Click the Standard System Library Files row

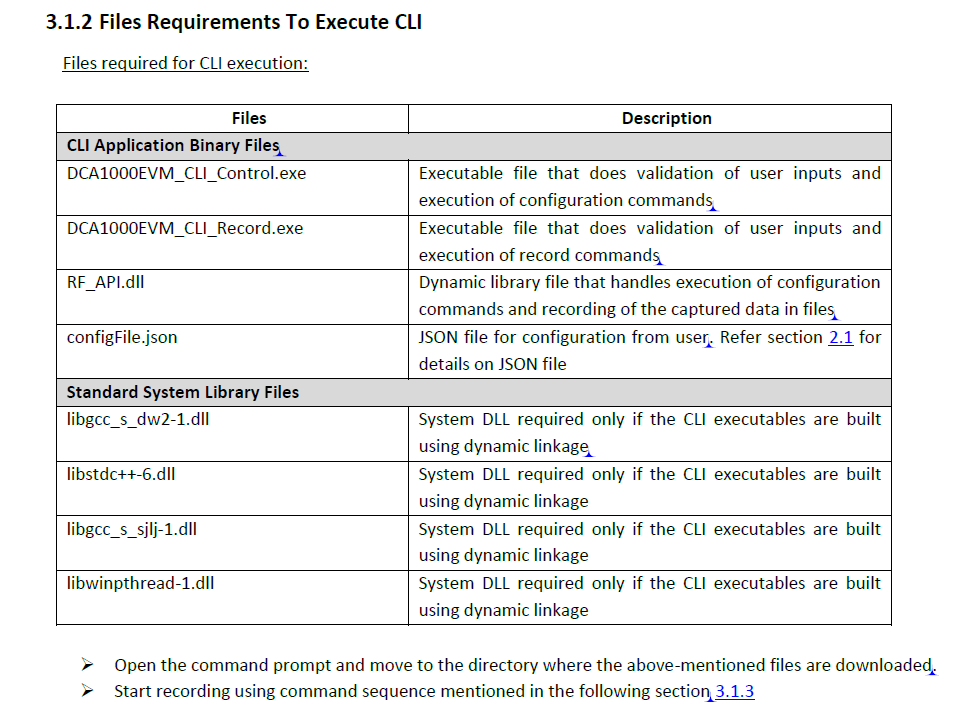(183, 392)
